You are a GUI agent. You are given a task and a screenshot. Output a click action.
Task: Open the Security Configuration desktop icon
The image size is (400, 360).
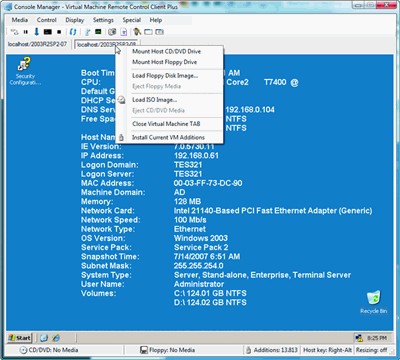(x=25, y=71)
